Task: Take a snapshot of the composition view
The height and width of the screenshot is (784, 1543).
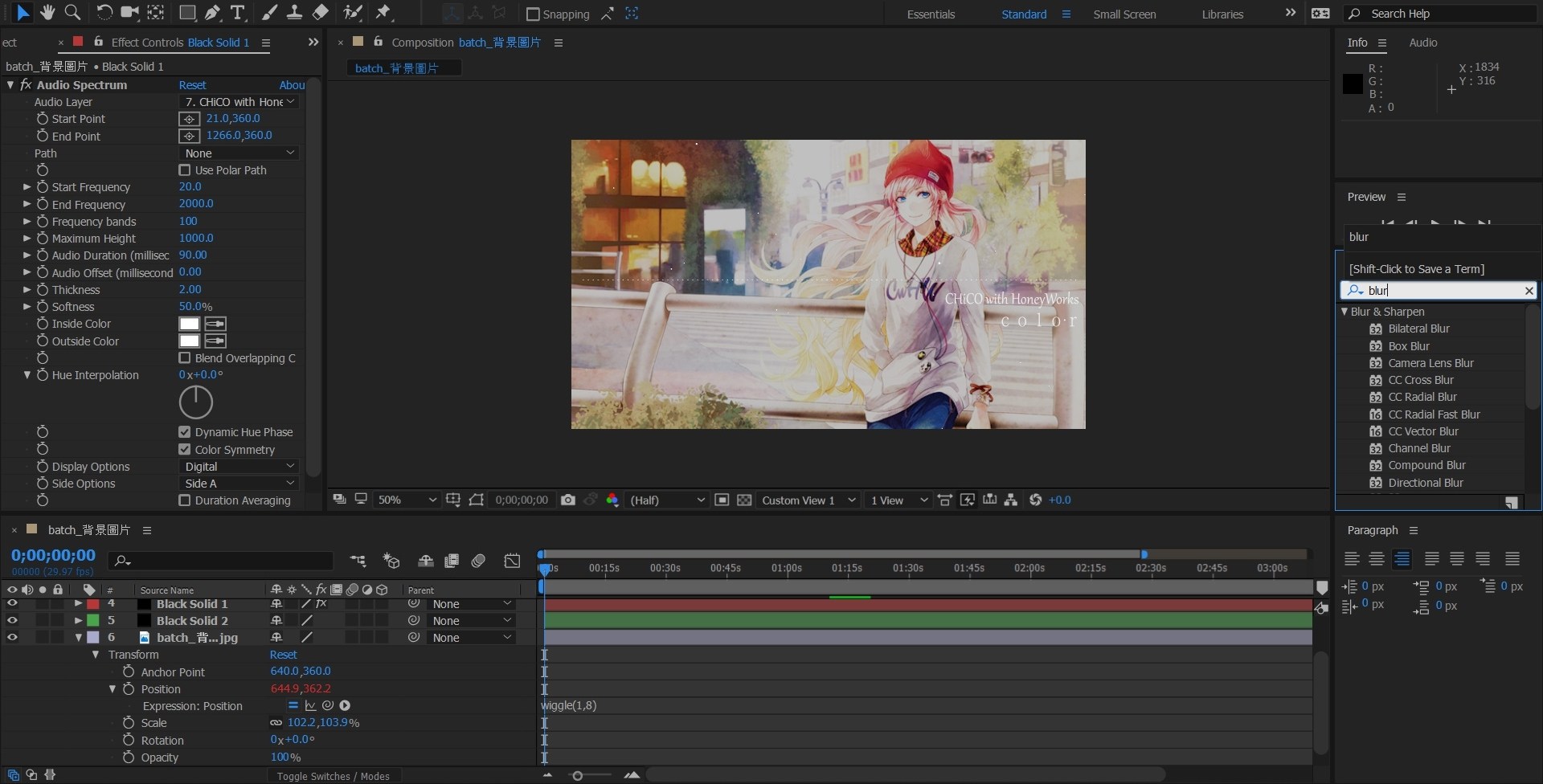Action: pos(568,500)
